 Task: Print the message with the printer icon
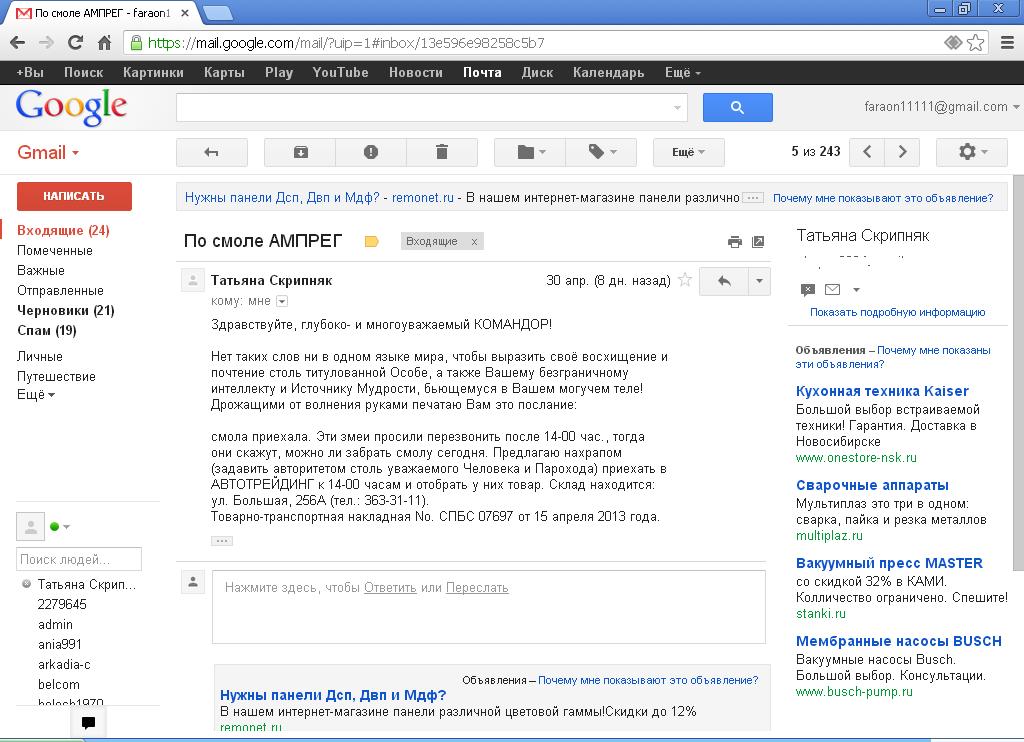coord(735,242)
